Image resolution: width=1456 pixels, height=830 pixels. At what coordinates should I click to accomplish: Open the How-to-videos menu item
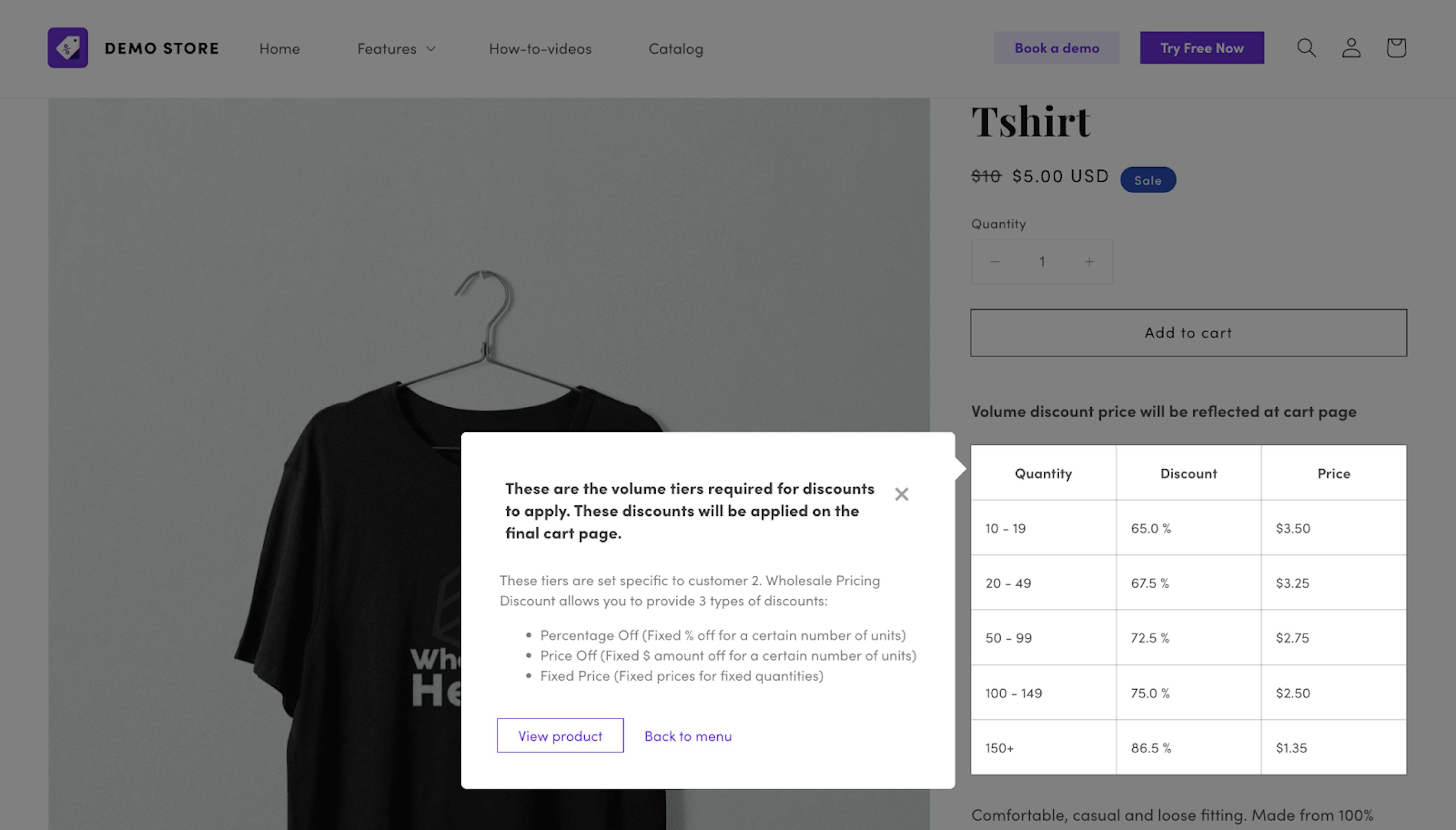pos(540,49)
